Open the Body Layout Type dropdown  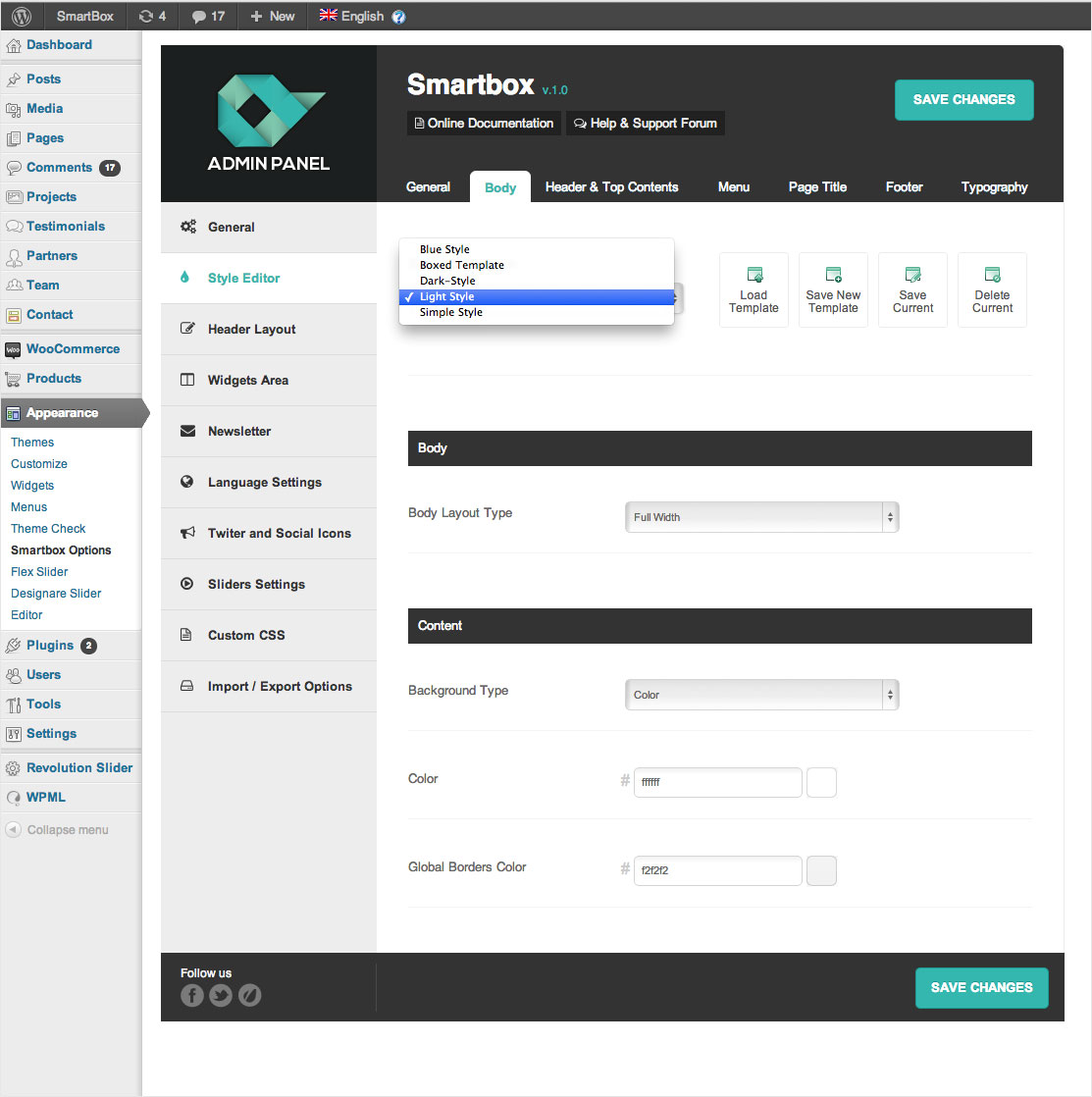click(761, 516)
